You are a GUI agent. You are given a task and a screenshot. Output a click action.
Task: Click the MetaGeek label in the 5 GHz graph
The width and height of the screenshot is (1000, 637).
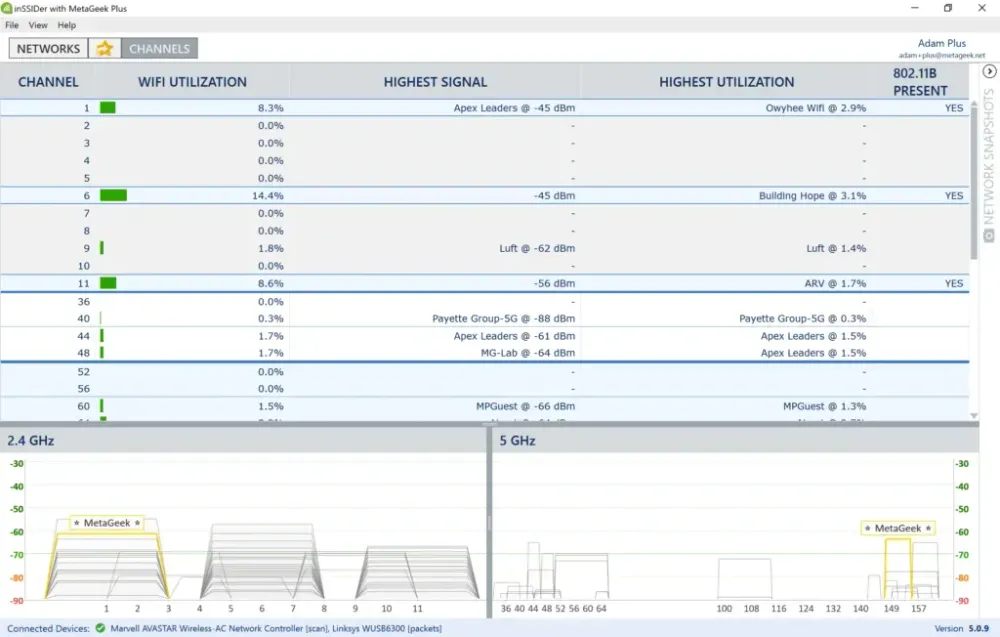click(898, 527)
